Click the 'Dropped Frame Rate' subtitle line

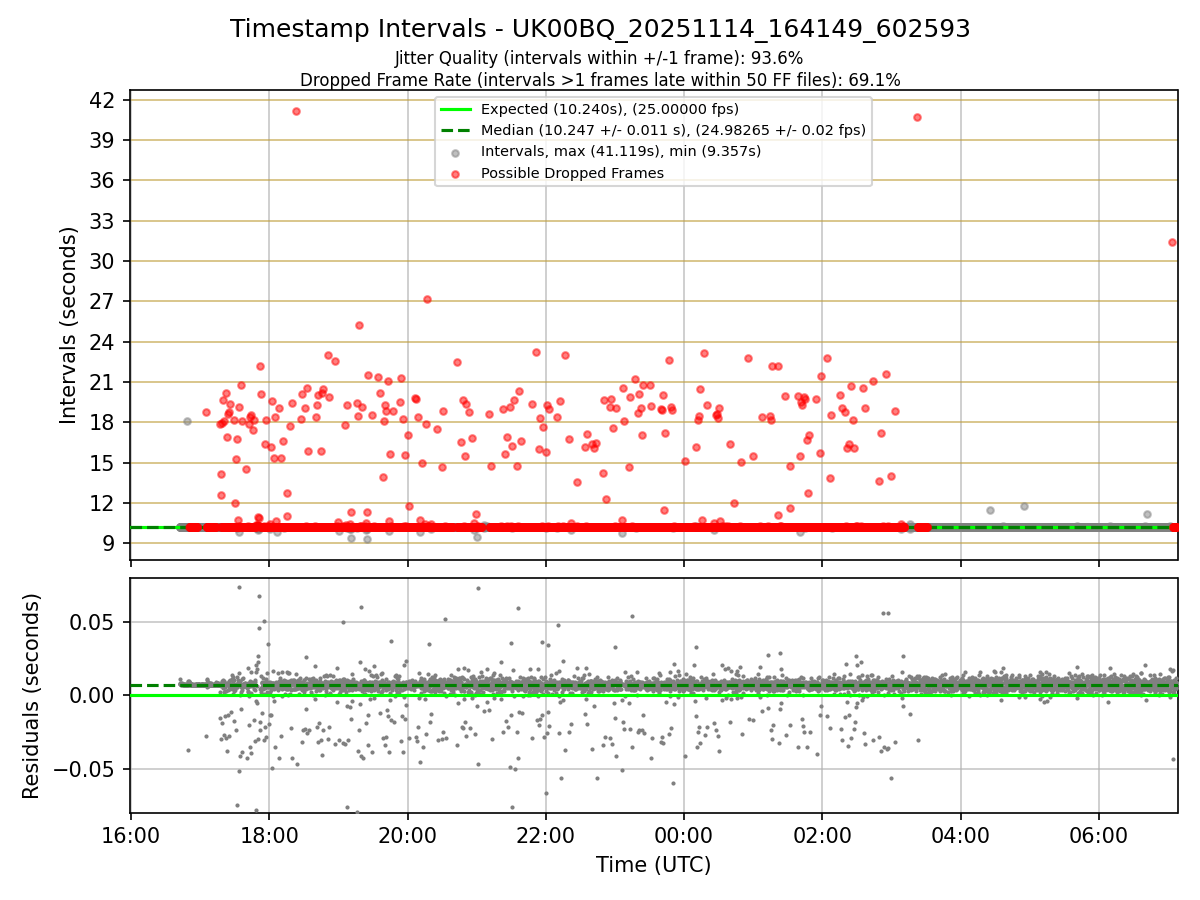(x=600, y=79)
